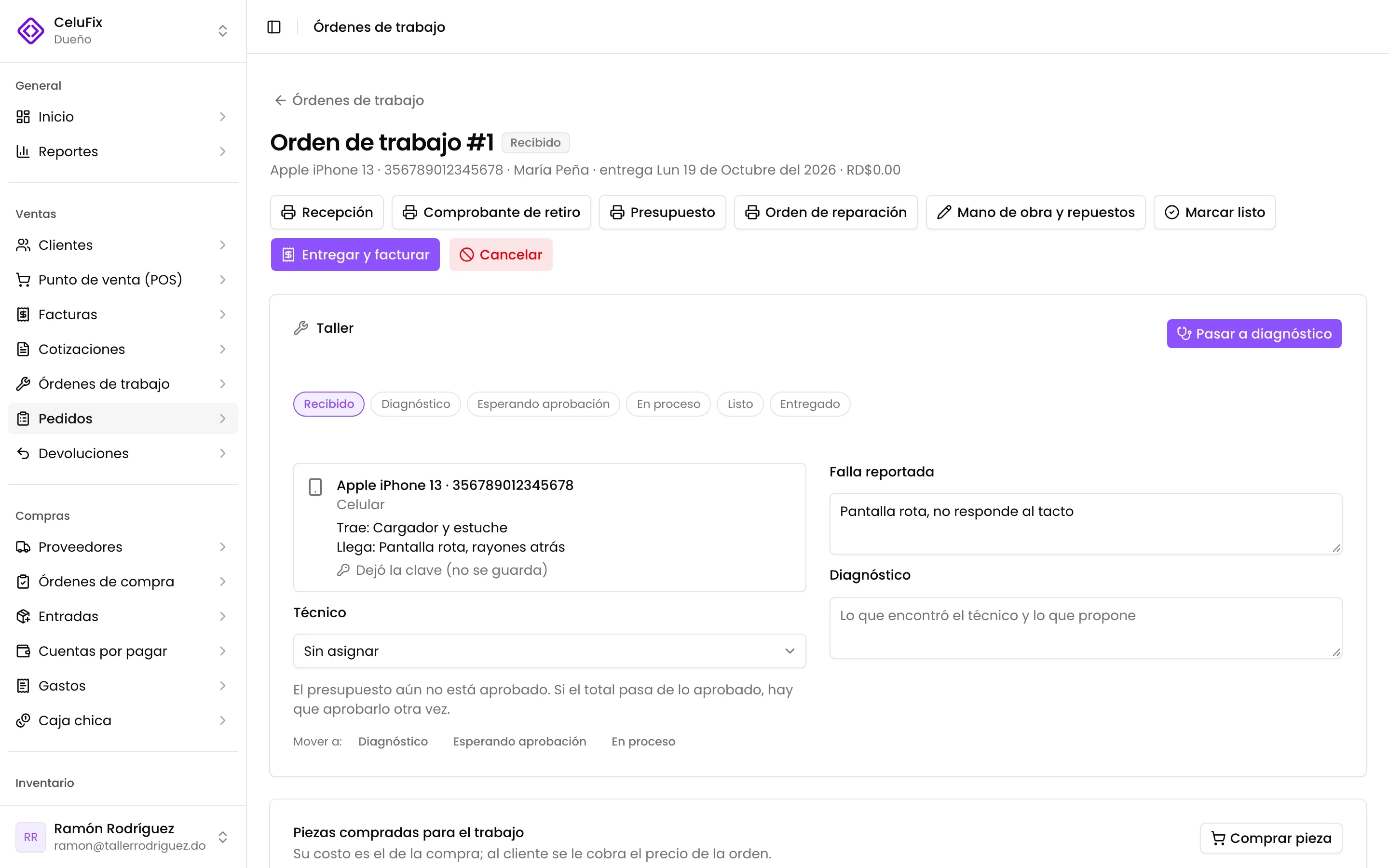Click 'En proceso' in the Mover a row
The height and width of the screenshot is (868, 1389).
[x=643, y=742]
